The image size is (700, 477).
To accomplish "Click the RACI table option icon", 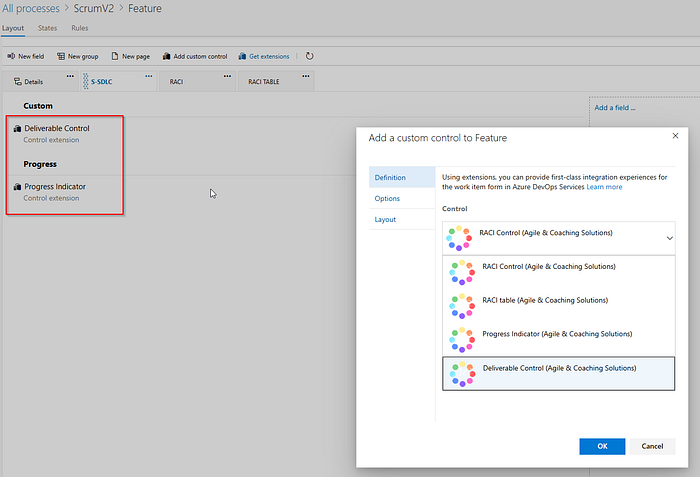I will click(462, 306).
